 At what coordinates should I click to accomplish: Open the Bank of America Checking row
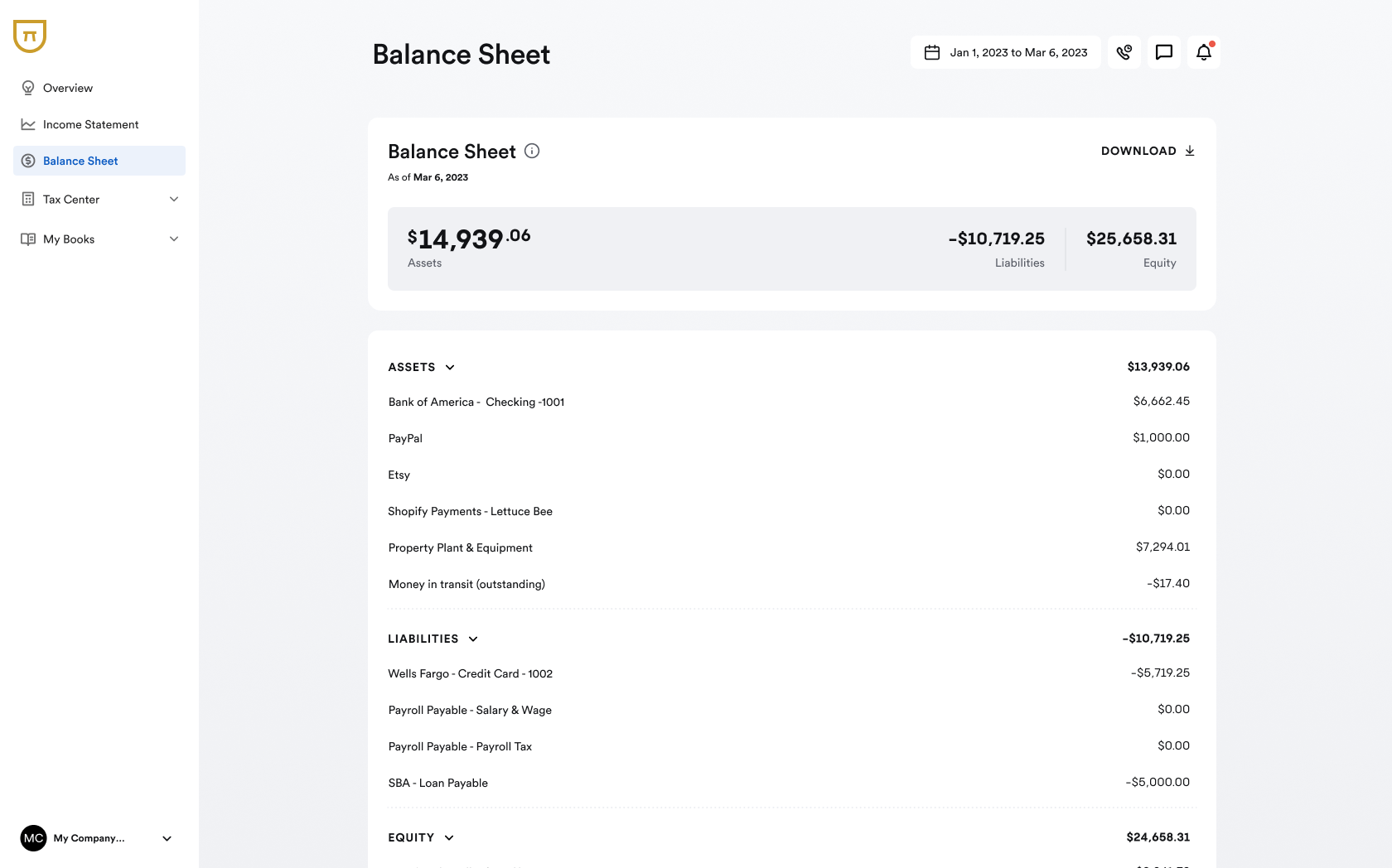(476, 403)
